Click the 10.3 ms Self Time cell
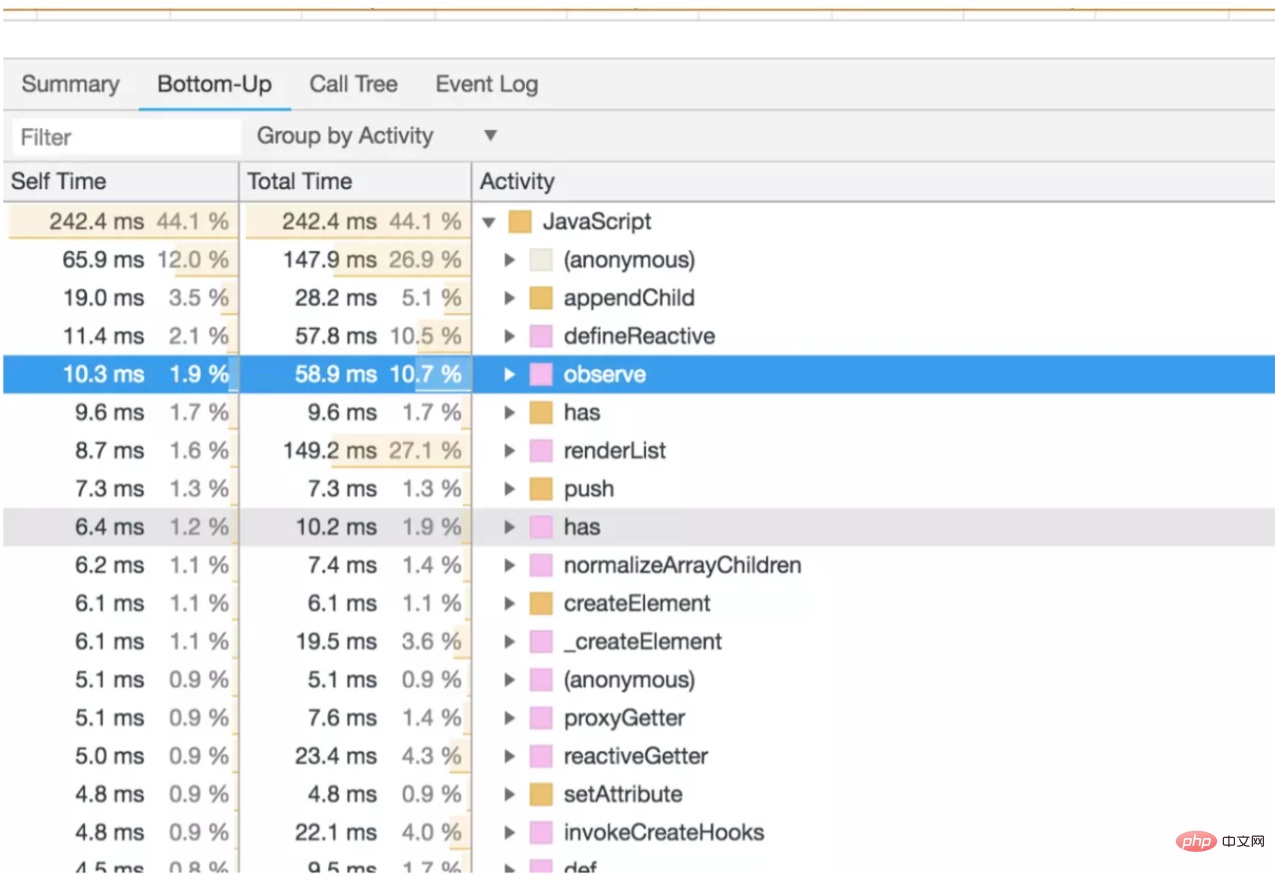This screenshot has width=1275, height=874. click(120, 375)
